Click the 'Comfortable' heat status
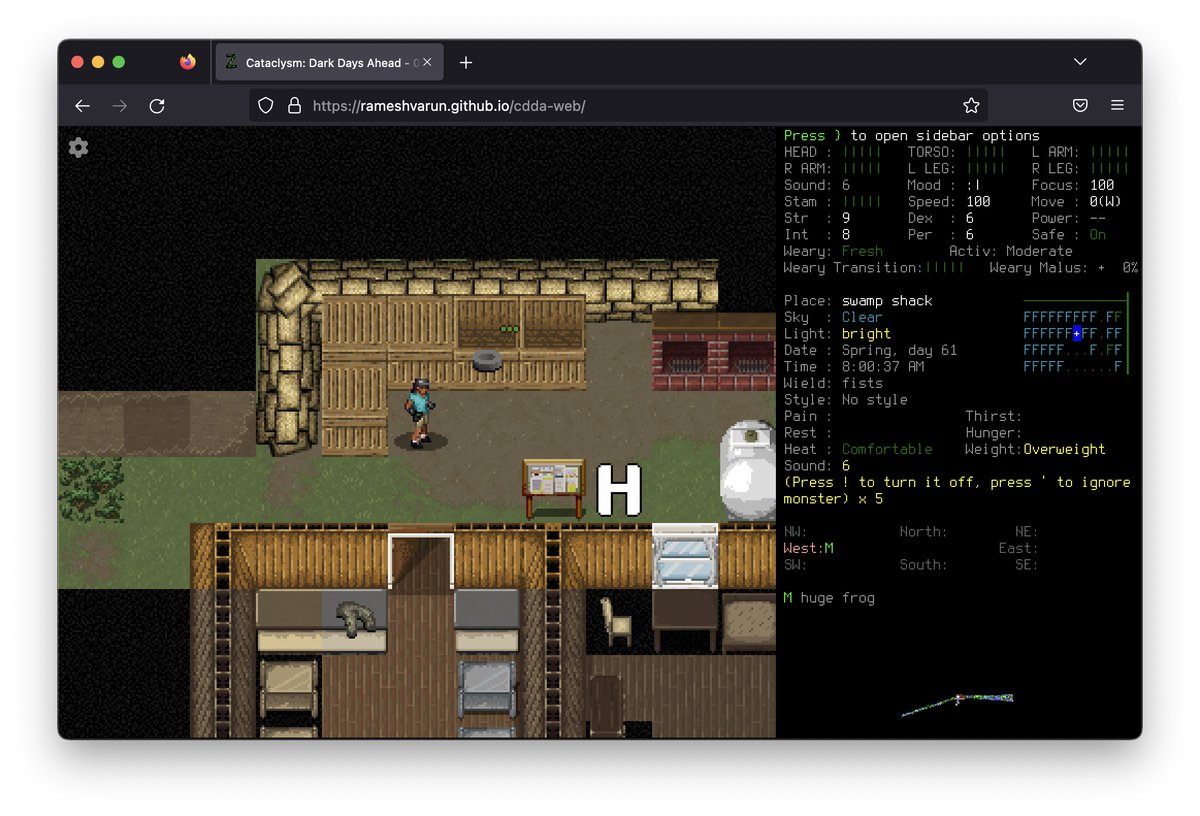1200x816 pixels. (887, 449)
